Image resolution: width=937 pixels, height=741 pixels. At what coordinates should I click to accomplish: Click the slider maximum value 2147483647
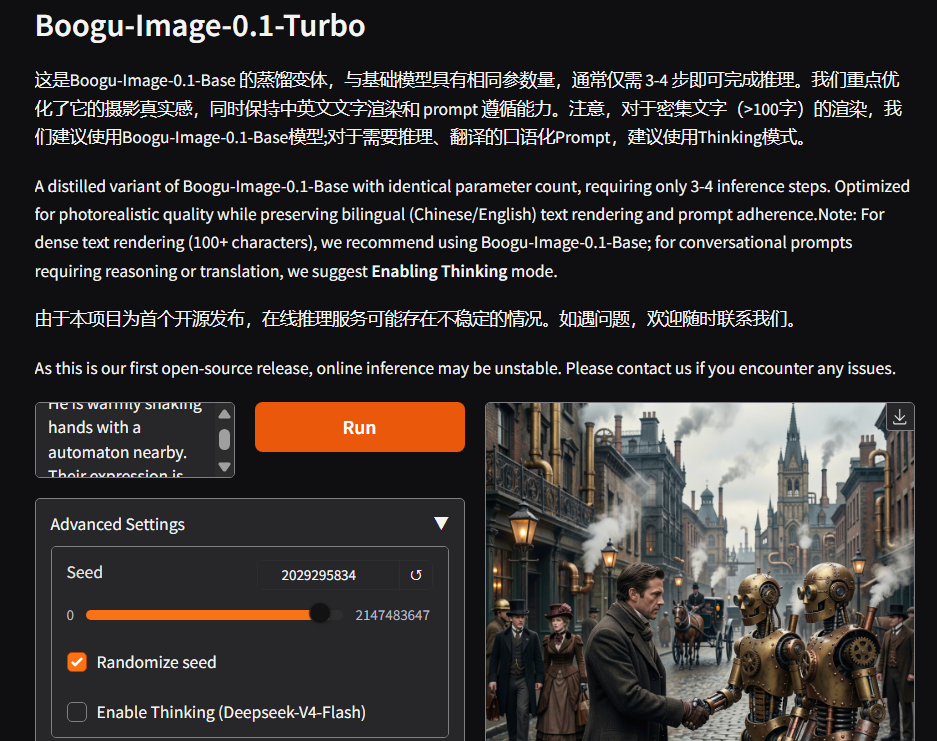393,615
